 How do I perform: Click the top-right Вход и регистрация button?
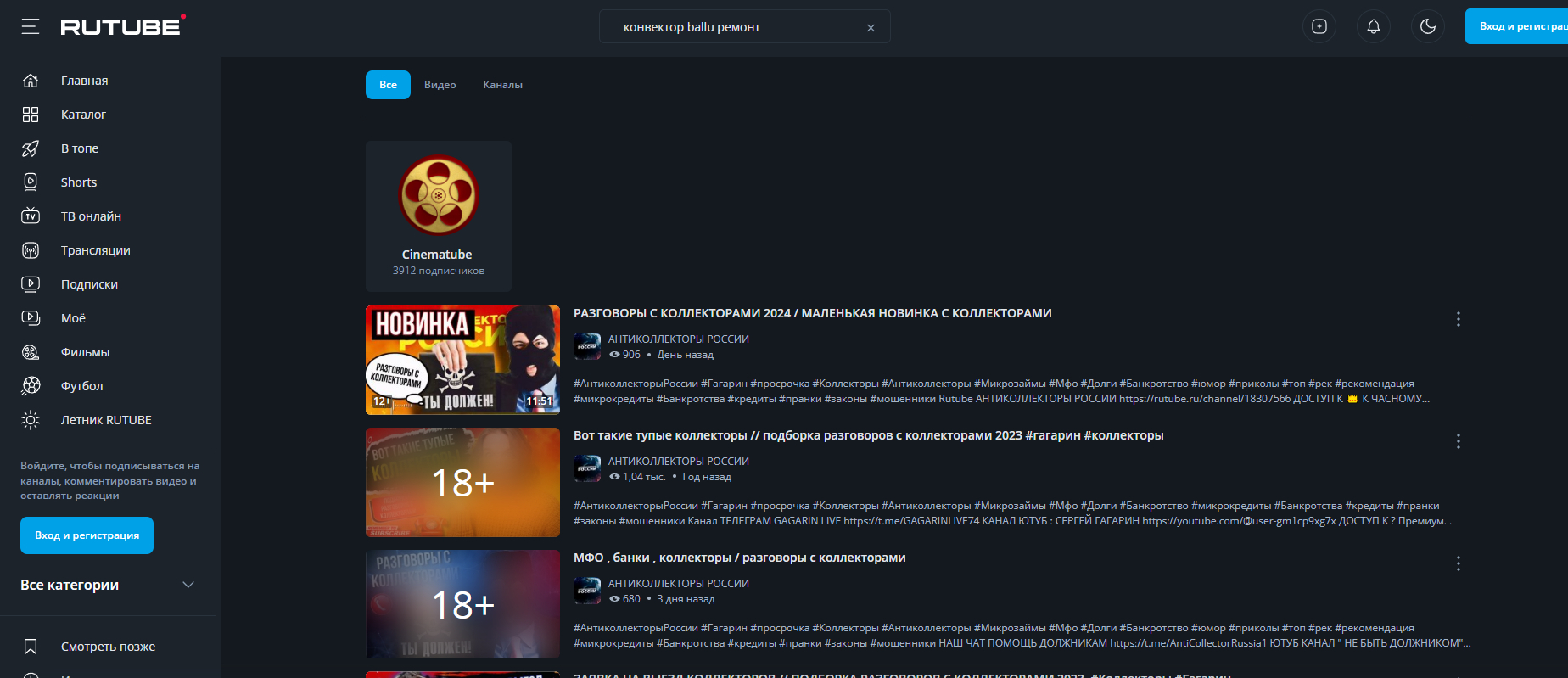pyautogui.click(x=1517, y=26)
